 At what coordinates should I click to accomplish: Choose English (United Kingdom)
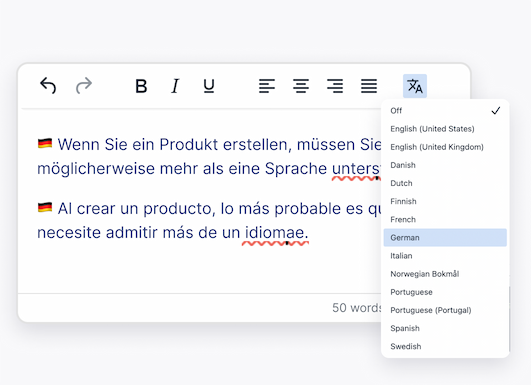point(445,147)
